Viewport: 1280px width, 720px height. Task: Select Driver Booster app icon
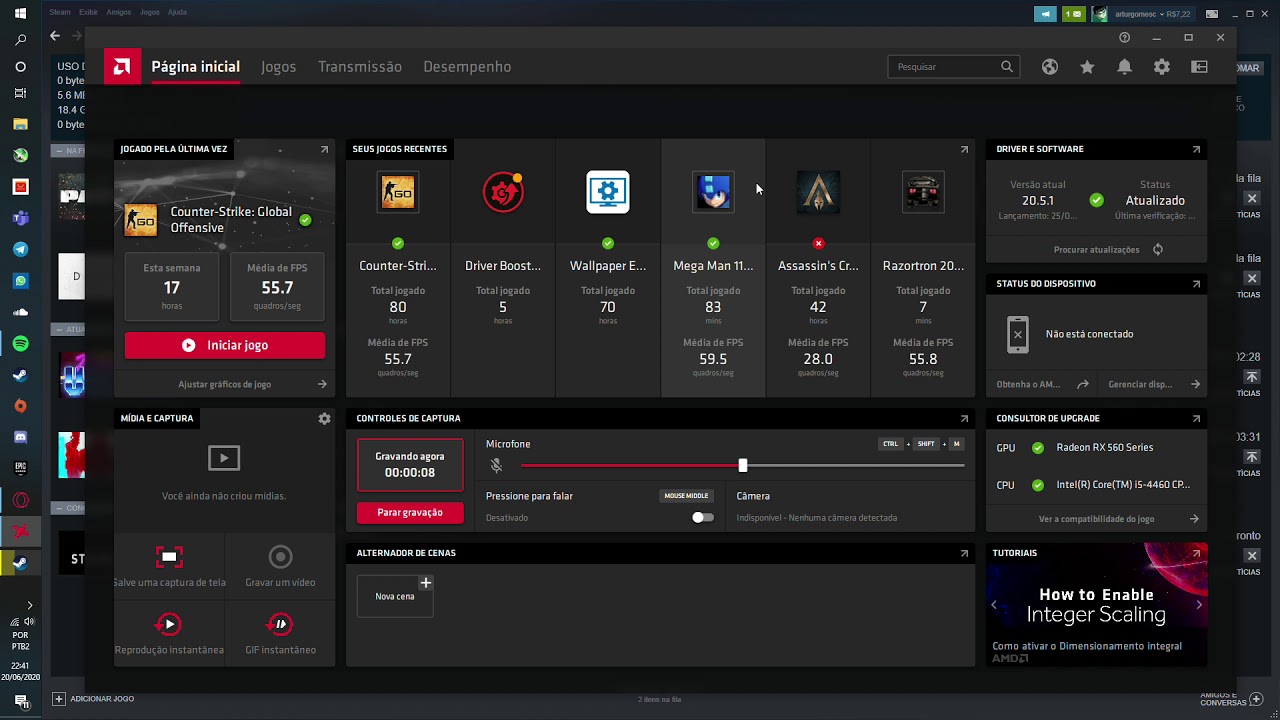[503, 192]
